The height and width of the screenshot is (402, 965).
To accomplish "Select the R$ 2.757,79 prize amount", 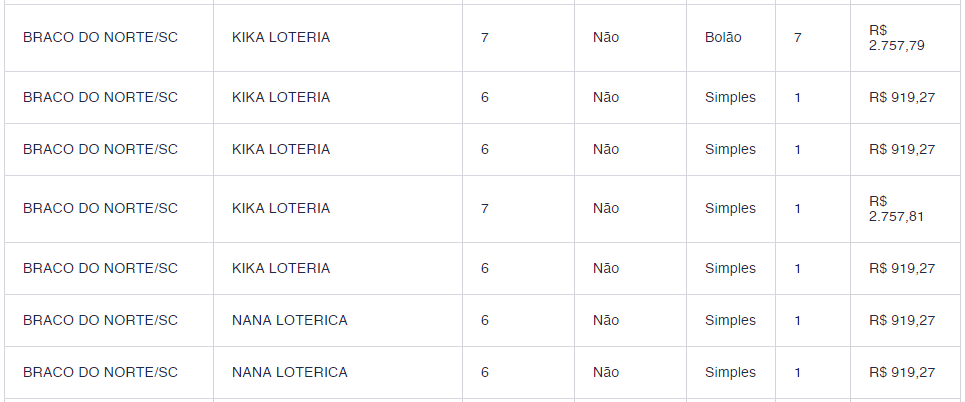I will tap(897, 38).
